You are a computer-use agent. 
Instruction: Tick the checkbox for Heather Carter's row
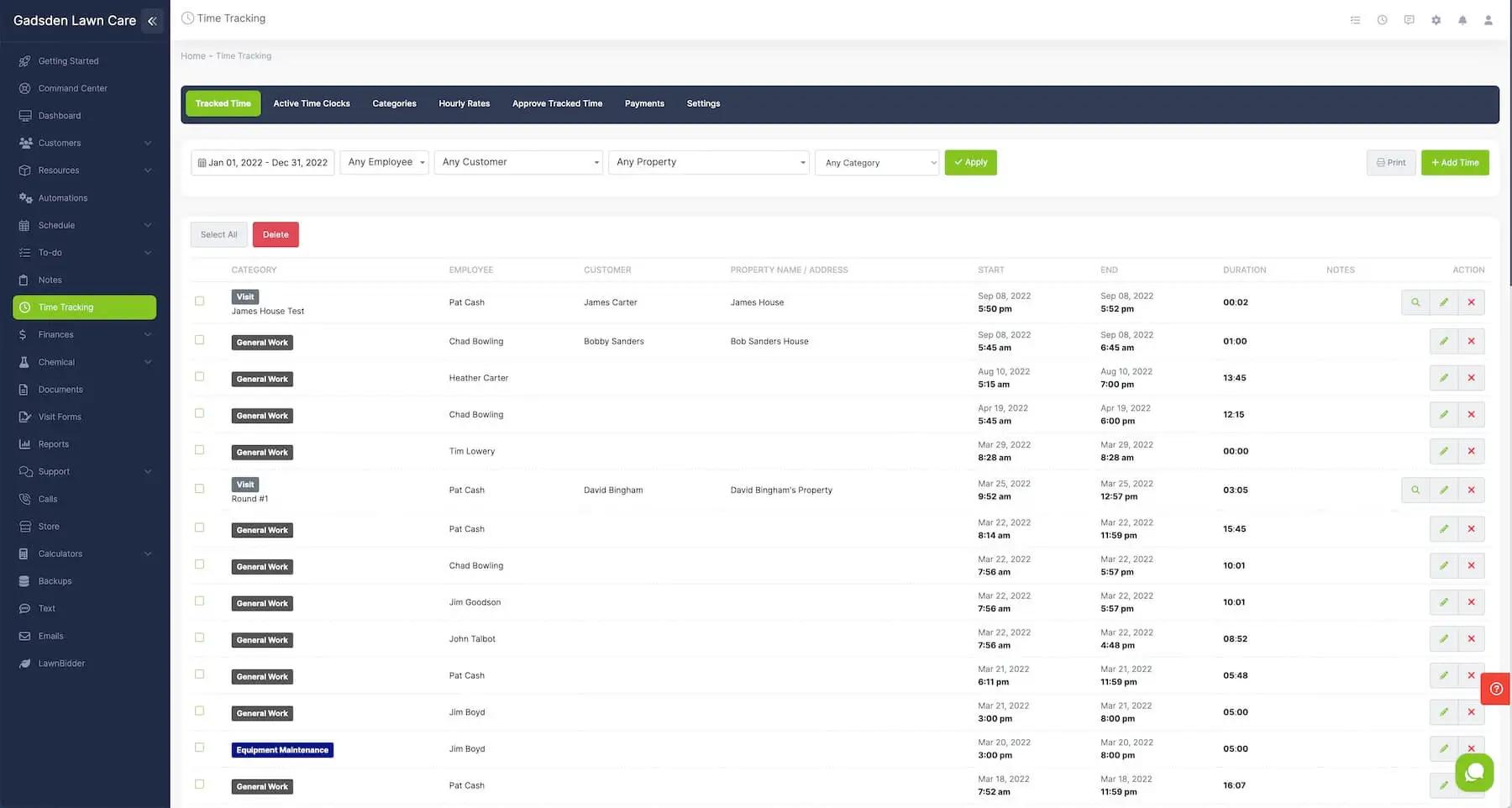[x=200, y=377]
